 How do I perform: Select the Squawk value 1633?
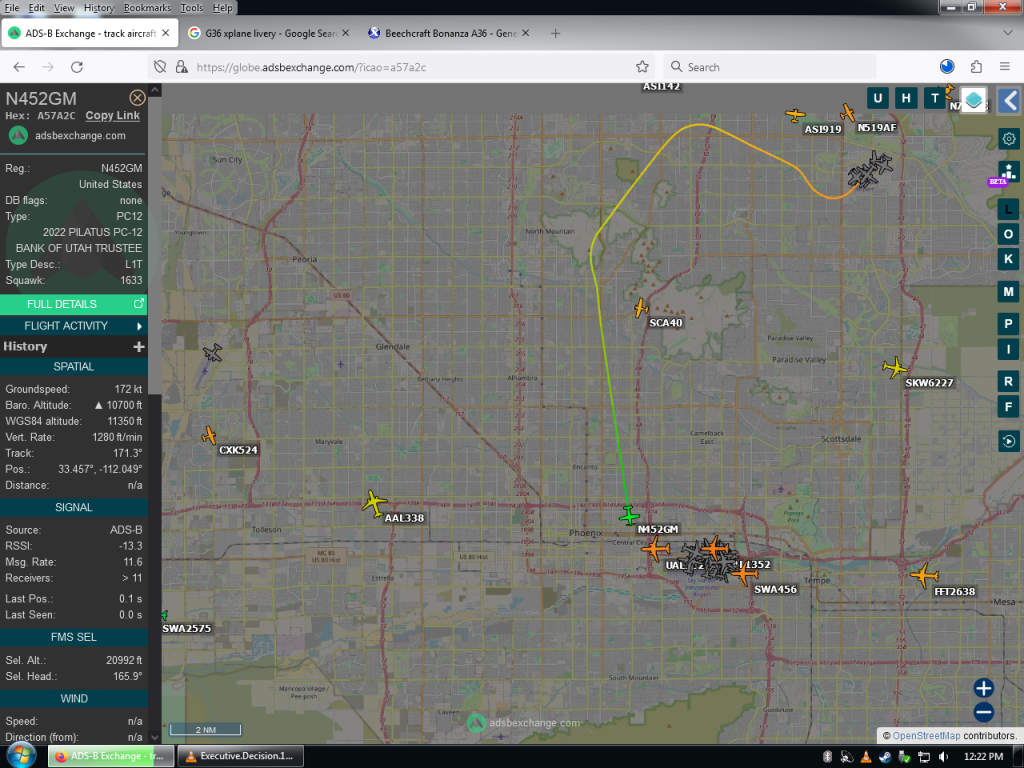(131, 280)
